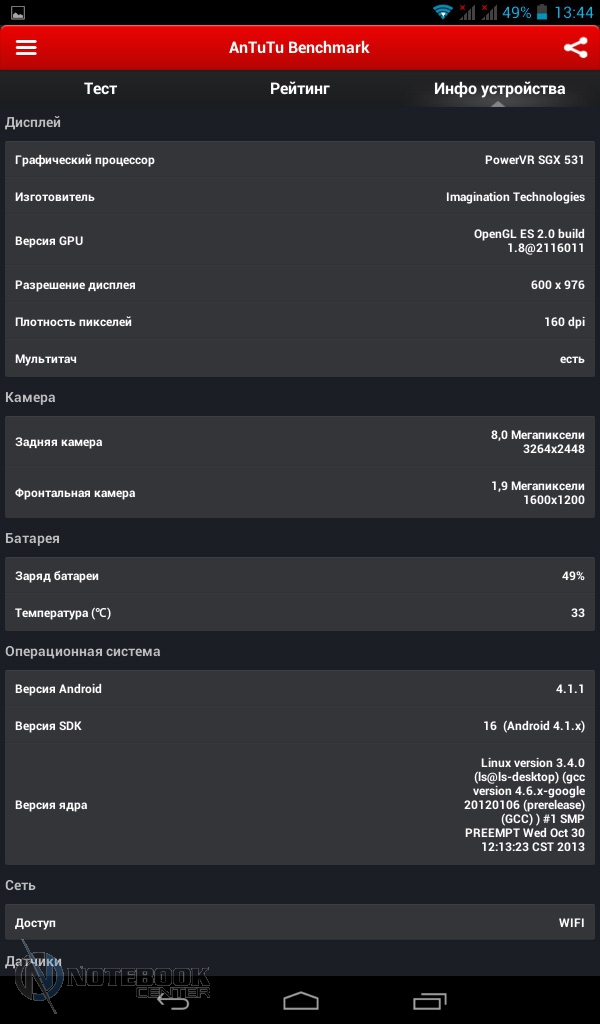
Task: Tap the Графический процессор row
Action: [300, 160]
